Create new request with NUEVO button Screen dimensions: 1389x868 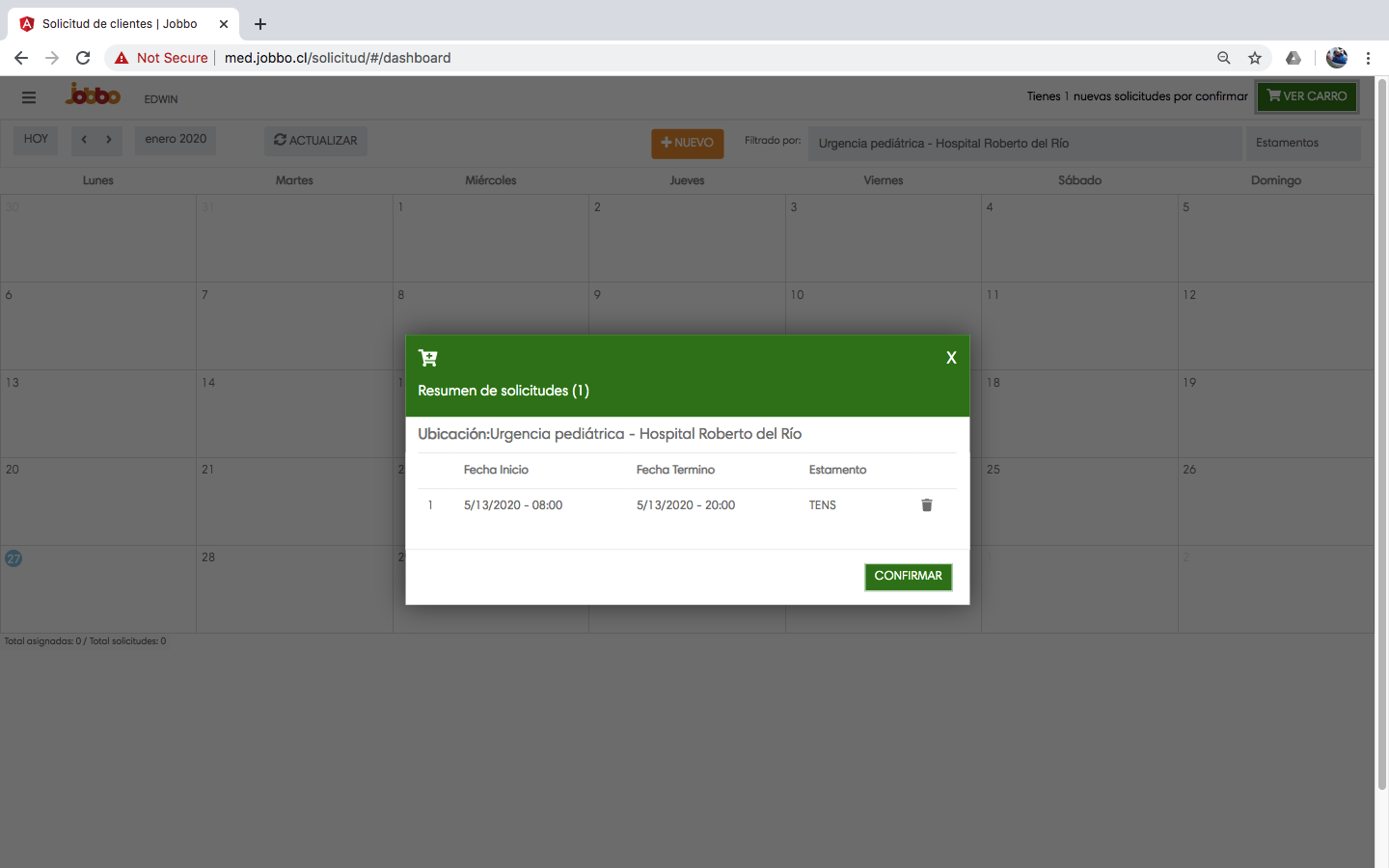click(x=687, y=143)
